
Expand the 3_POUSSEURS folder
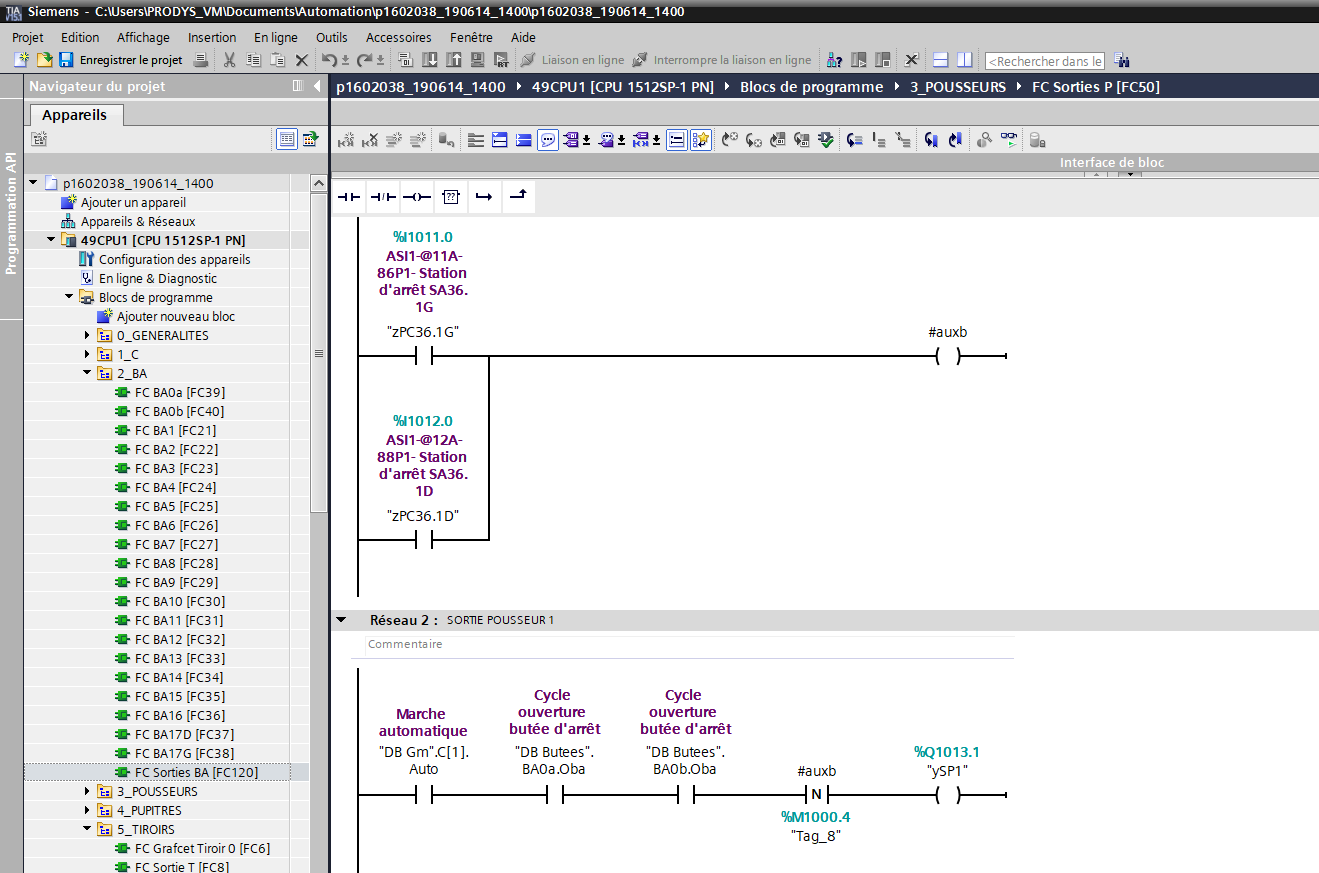point(87,791)
